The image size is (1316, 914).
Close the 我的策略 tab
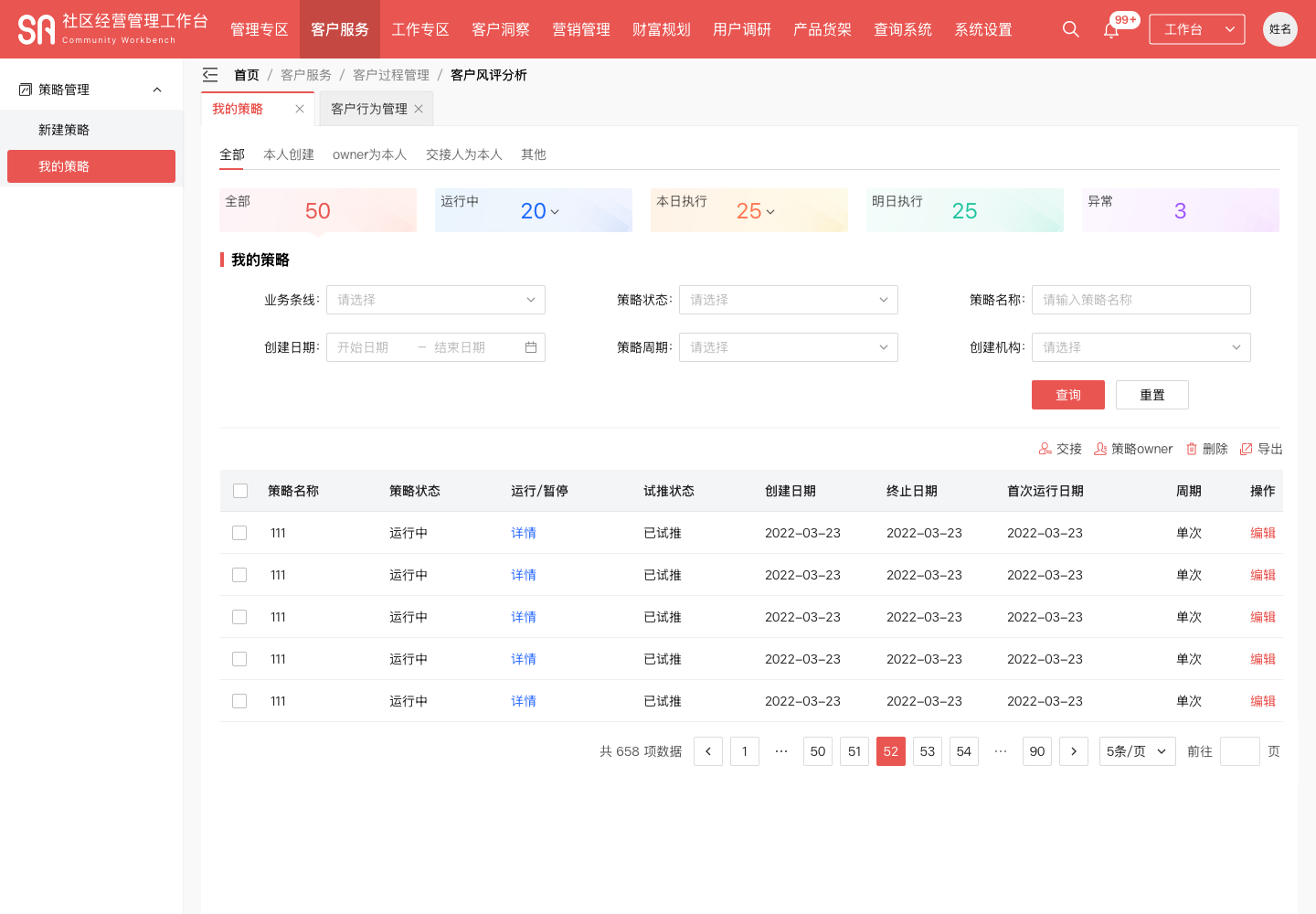[300, 109]
